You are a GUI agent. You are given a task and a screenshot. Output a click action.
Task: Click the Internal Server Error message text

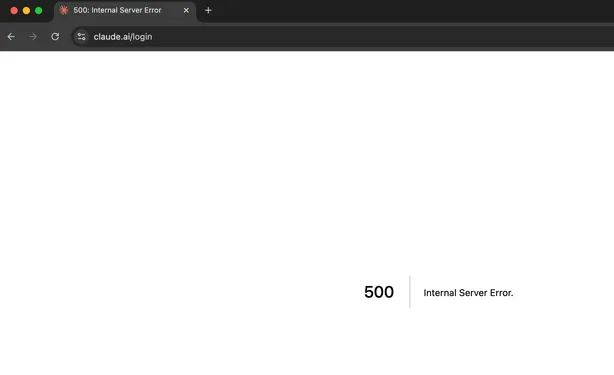(468, 293)
